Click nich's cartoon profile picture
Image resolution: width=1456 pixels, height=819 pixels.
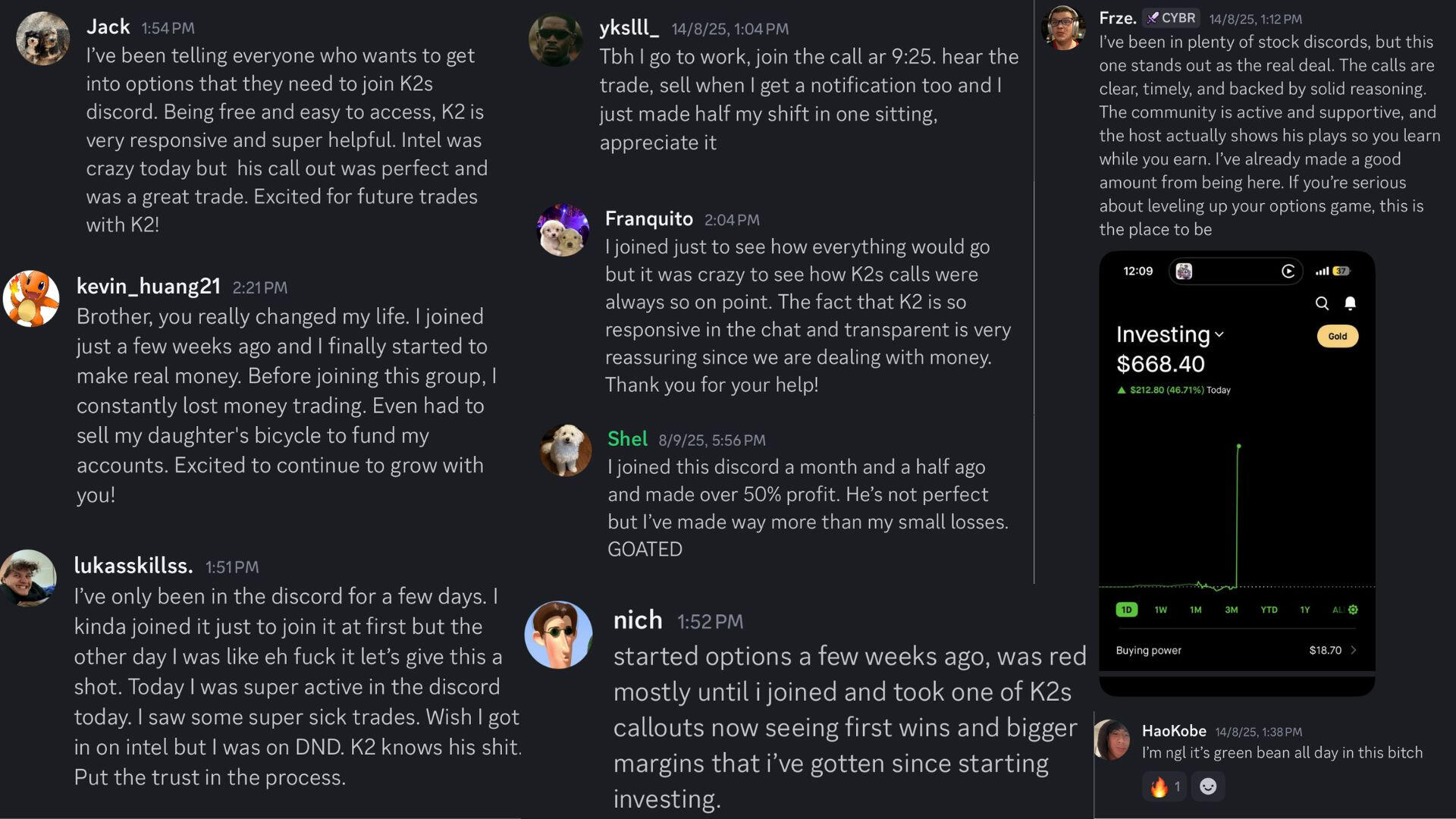coord(559,635)
